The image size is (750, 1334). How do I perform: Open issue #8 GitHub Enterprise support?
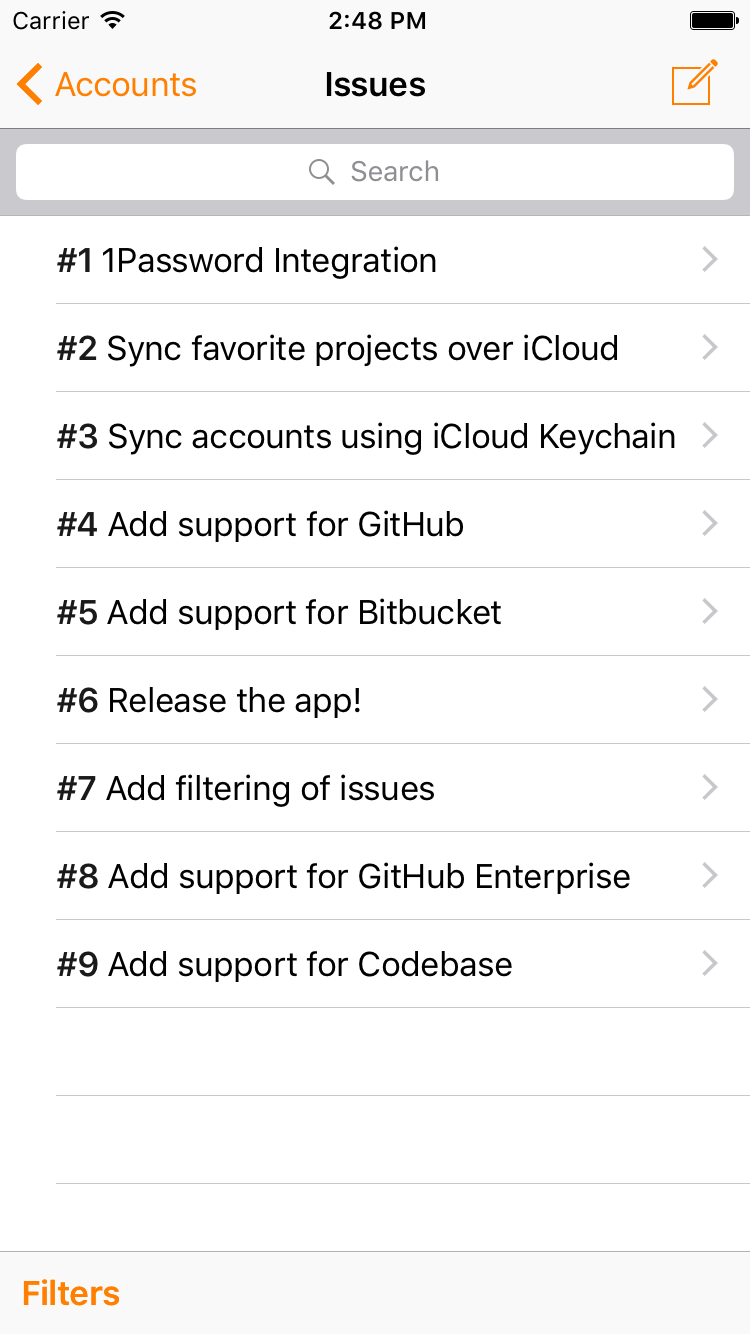pyautogui.click(x=344, y=877)
